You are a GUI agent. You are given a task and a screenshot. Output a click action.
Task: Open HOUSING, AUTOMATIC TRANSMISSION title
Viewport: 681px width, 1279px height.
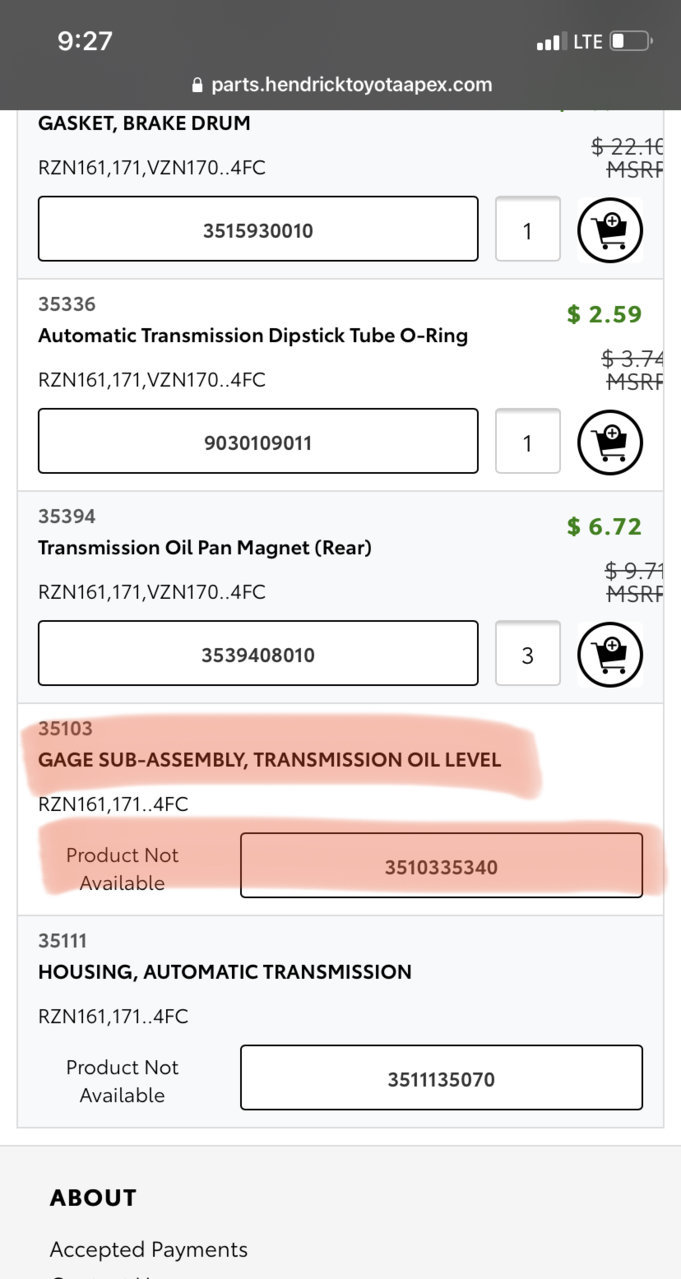tap(225, 972)
